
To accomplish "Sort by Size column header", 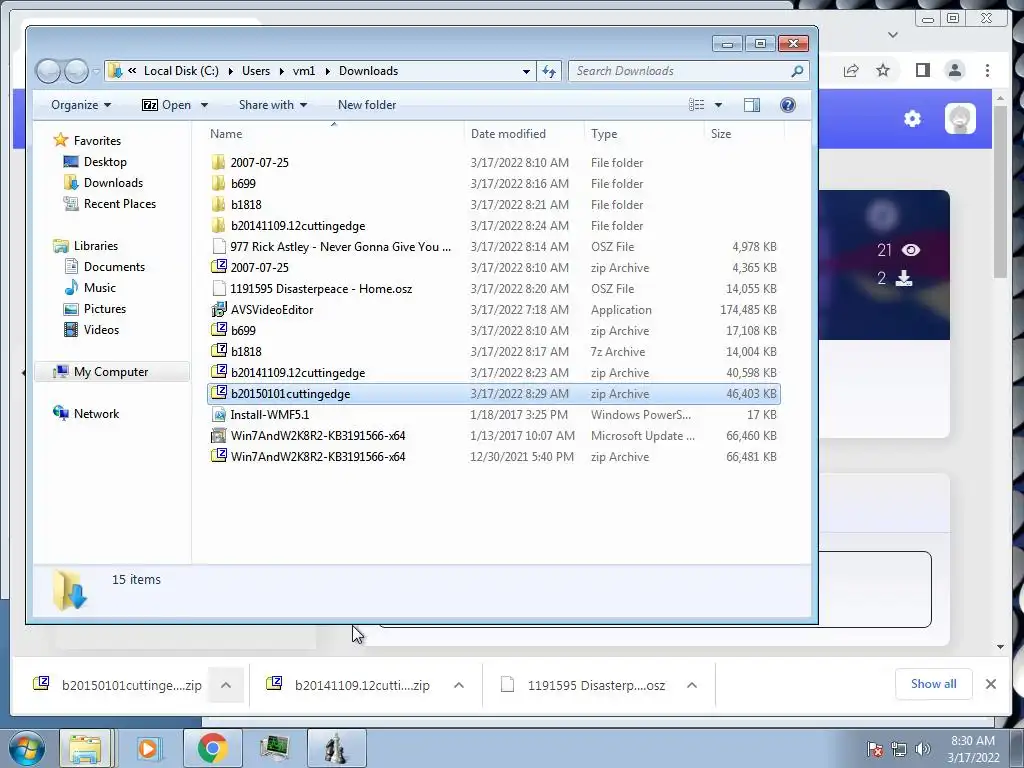I will pyautogui.click(x=744, y=134).
